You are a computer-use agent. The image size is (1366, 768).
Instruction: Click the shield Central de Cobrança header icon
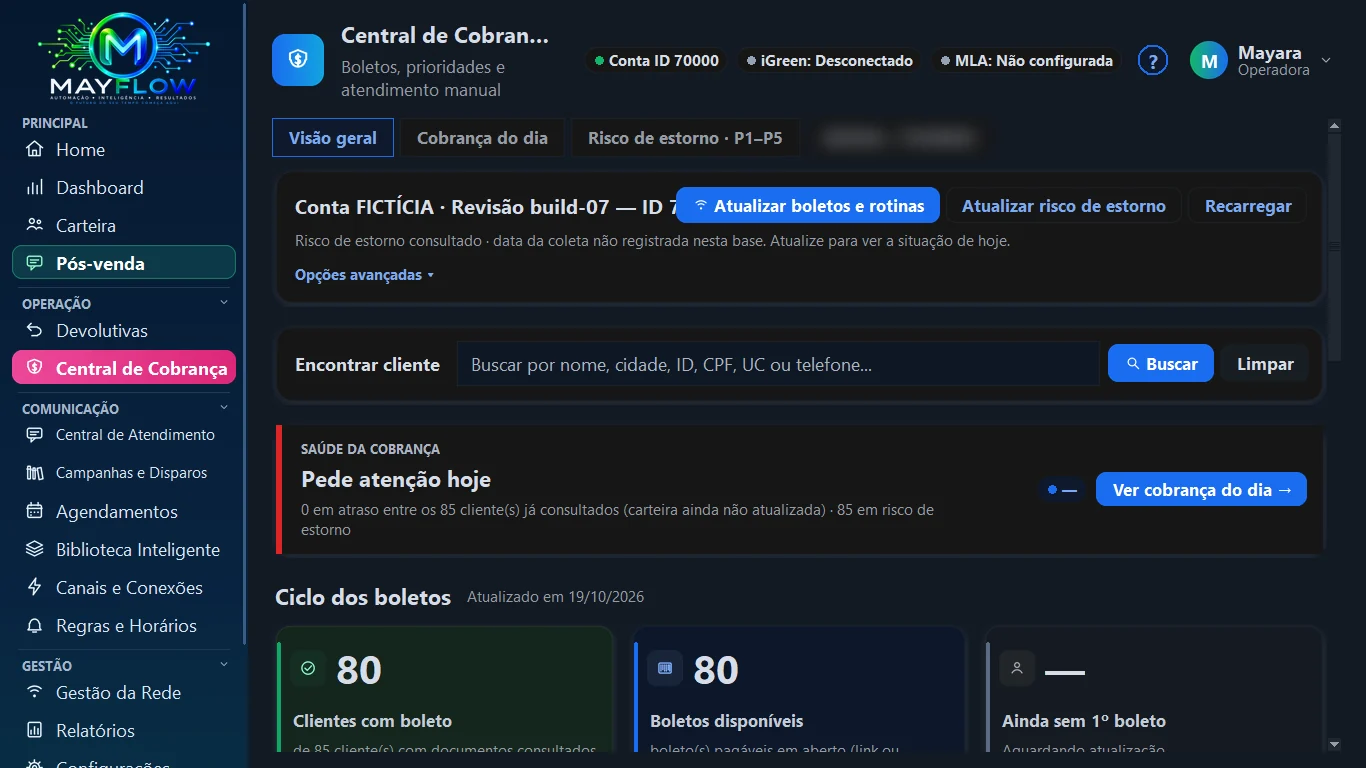click(x=298, y=60)
